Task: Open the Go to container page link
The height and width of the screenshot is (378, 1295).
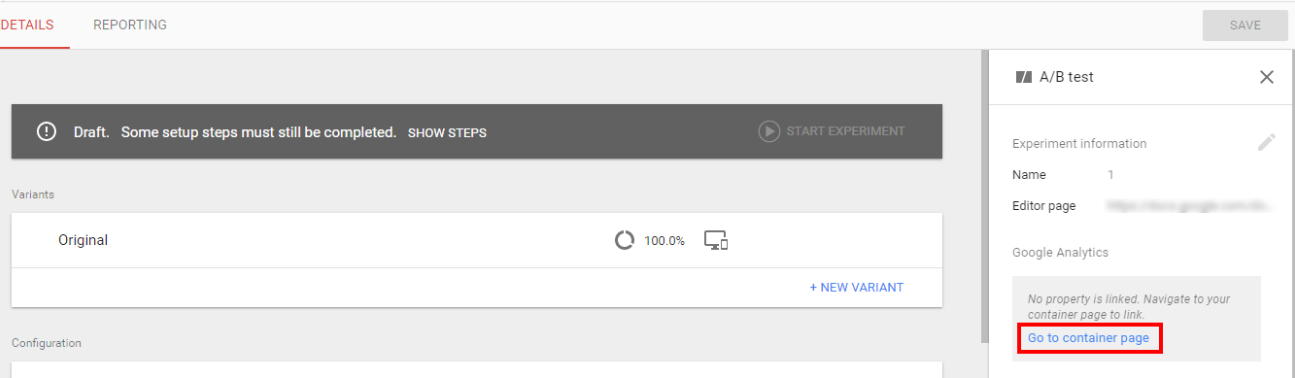Action: [x=1089, y=338]
